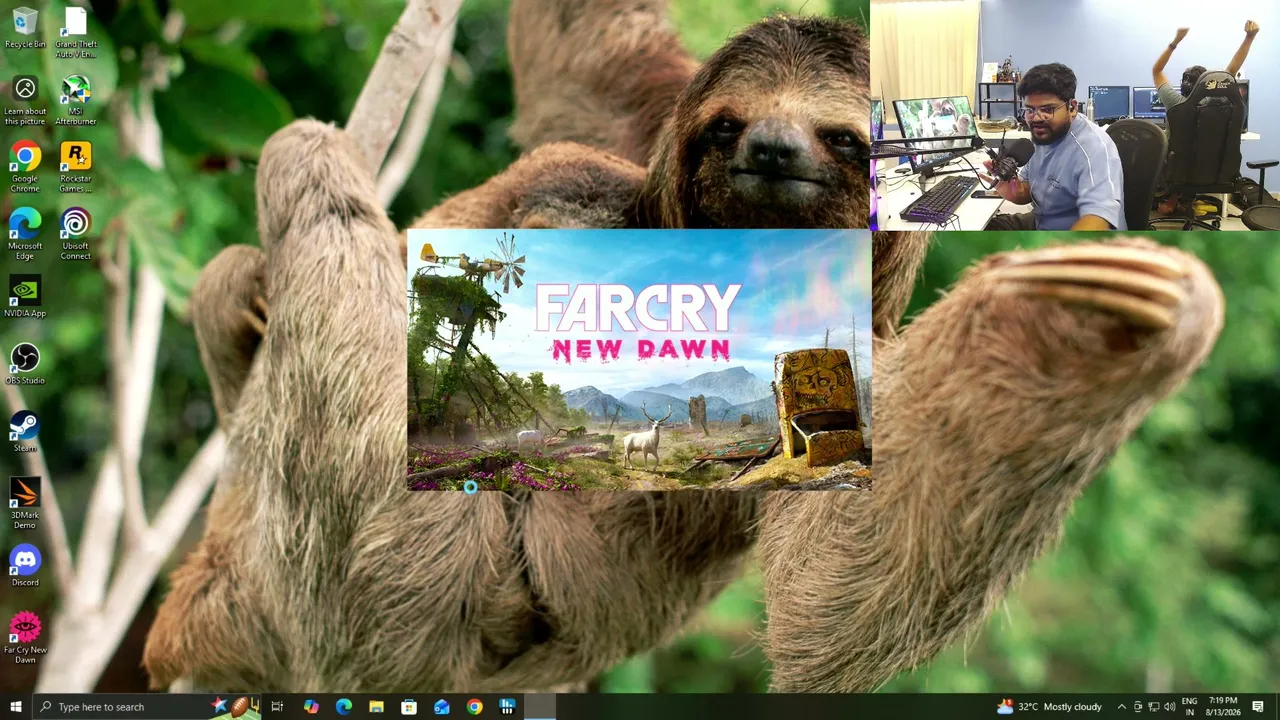Image resolution: width=1280 pixels, height=720 pixels.
Task: Show hidden system tray icons
Action: pos(1121,707)
